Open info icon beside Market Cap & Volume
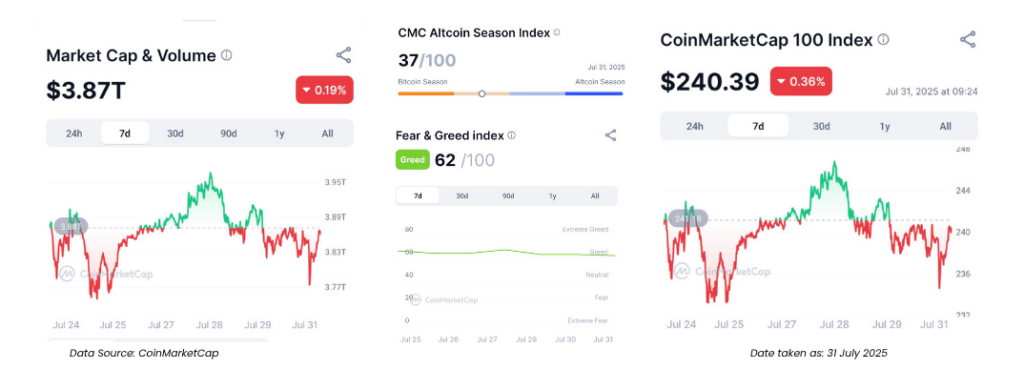Image resolution: width=1024 pixels, height=369 pixels. [x=227, y=56]
